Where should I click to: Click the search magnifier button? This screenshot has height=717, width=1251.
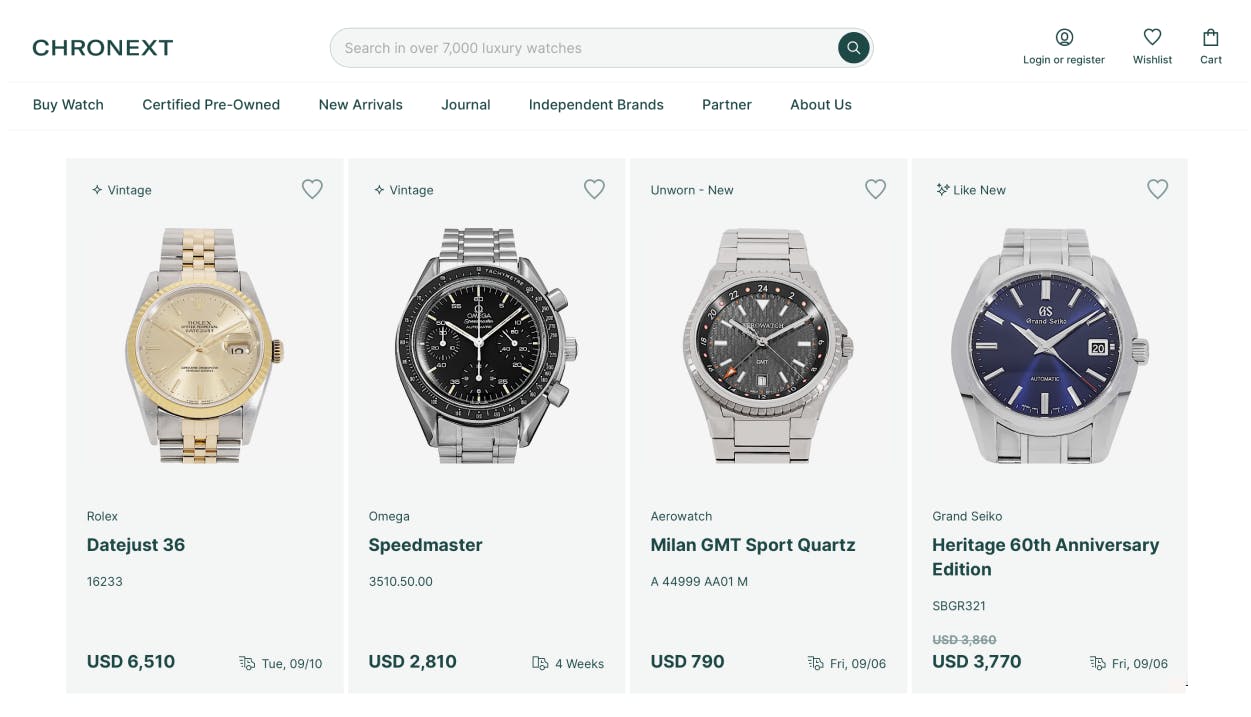click(853, 48)
